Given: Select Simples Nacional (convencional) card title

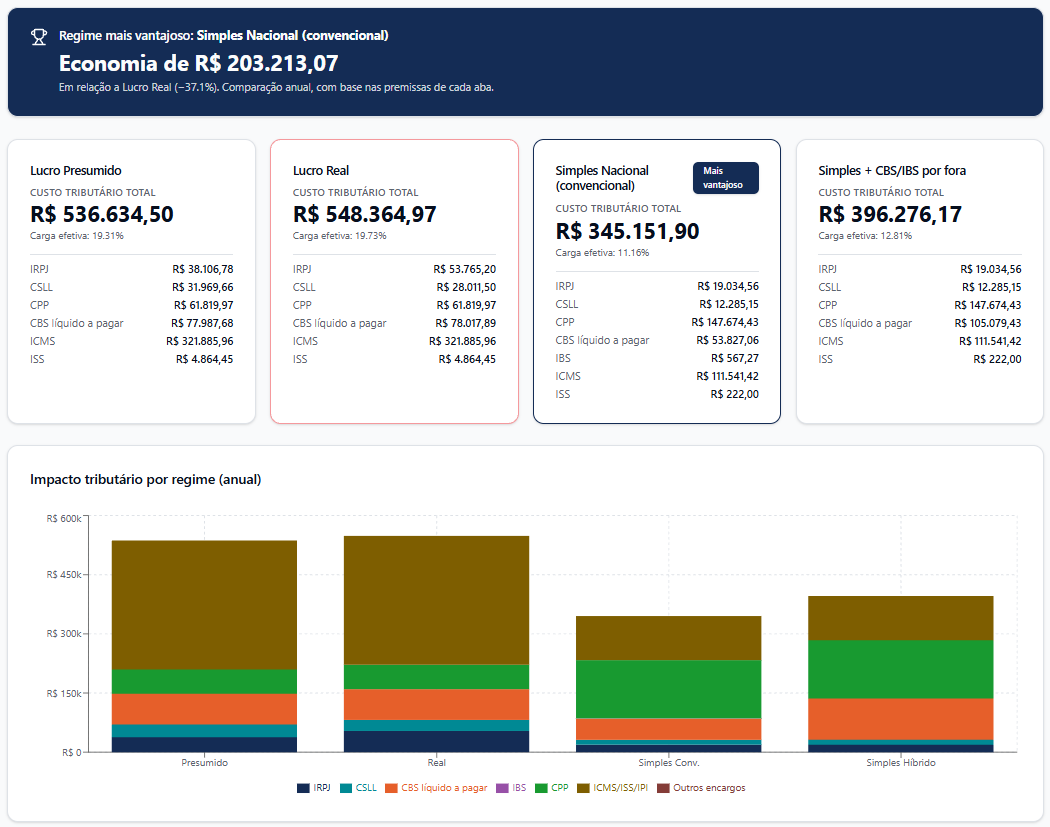Looking at the screenshot, I should click(602, 178).
